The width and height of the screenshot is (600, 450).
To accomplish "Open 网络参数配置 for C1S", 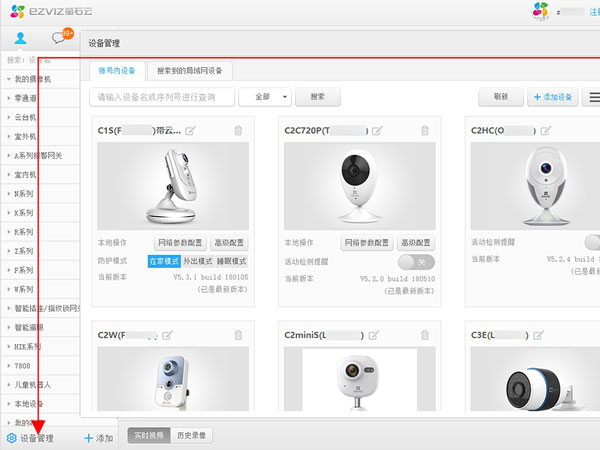I will [x=180, y=243].
